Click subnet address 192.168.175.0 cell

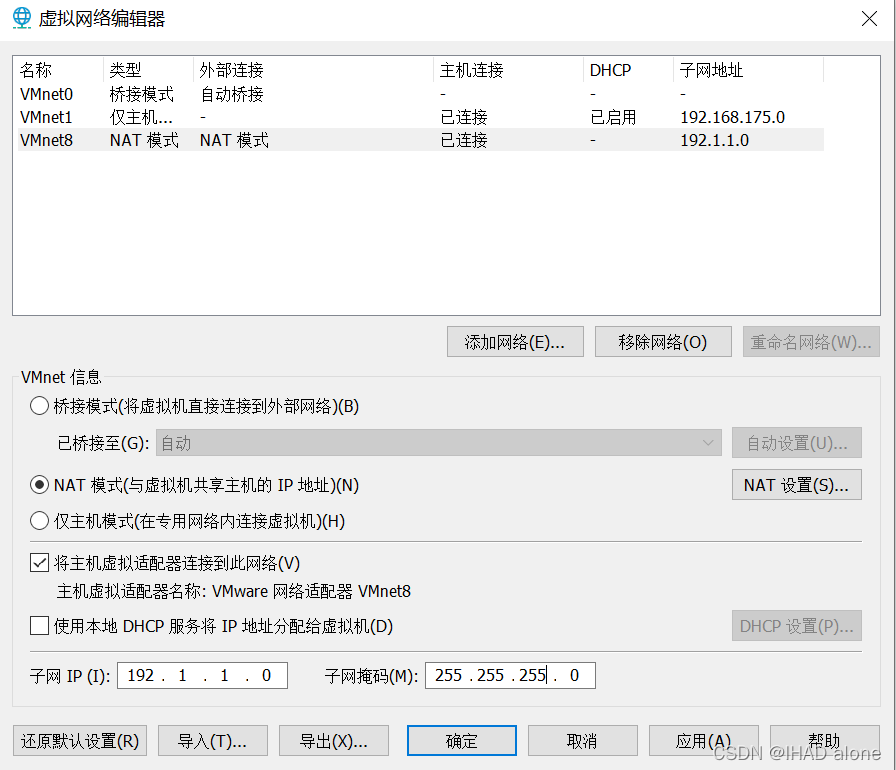[733, 117]
